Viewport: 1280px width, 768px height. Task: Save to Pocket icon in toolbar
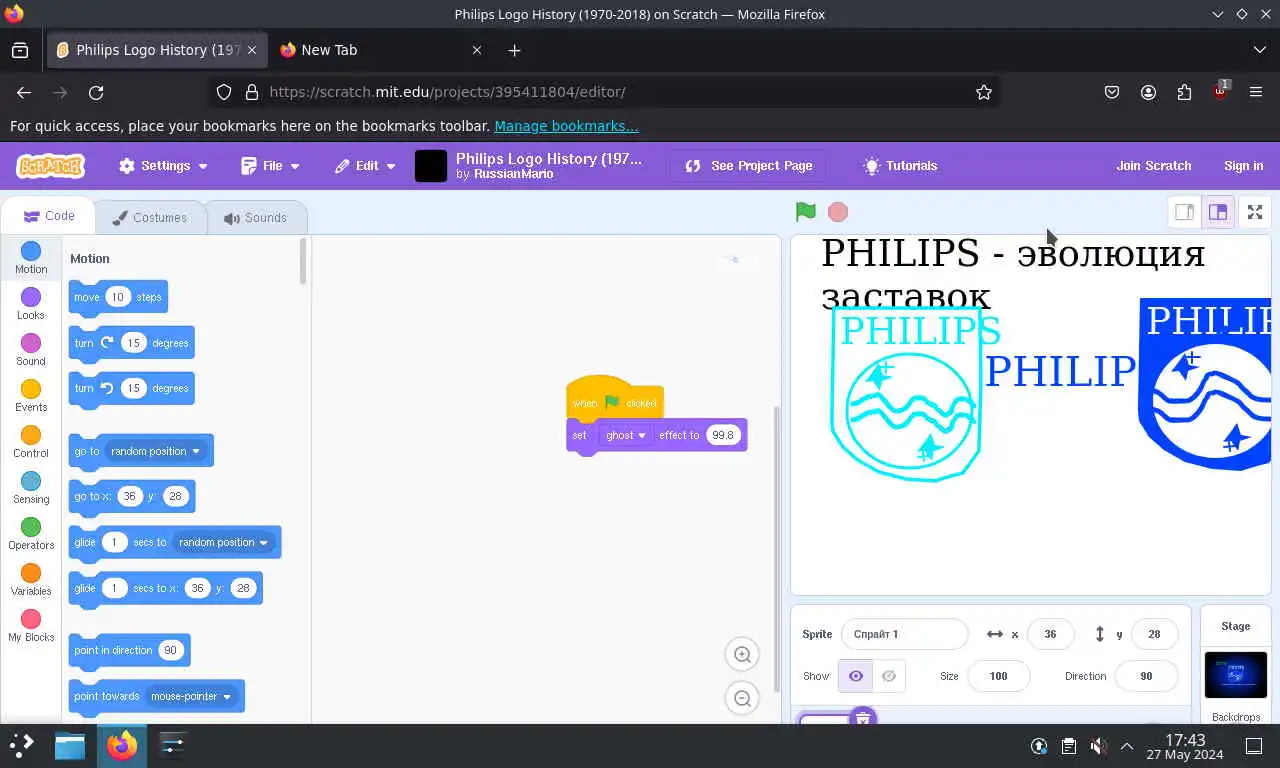click(1112, 92)
